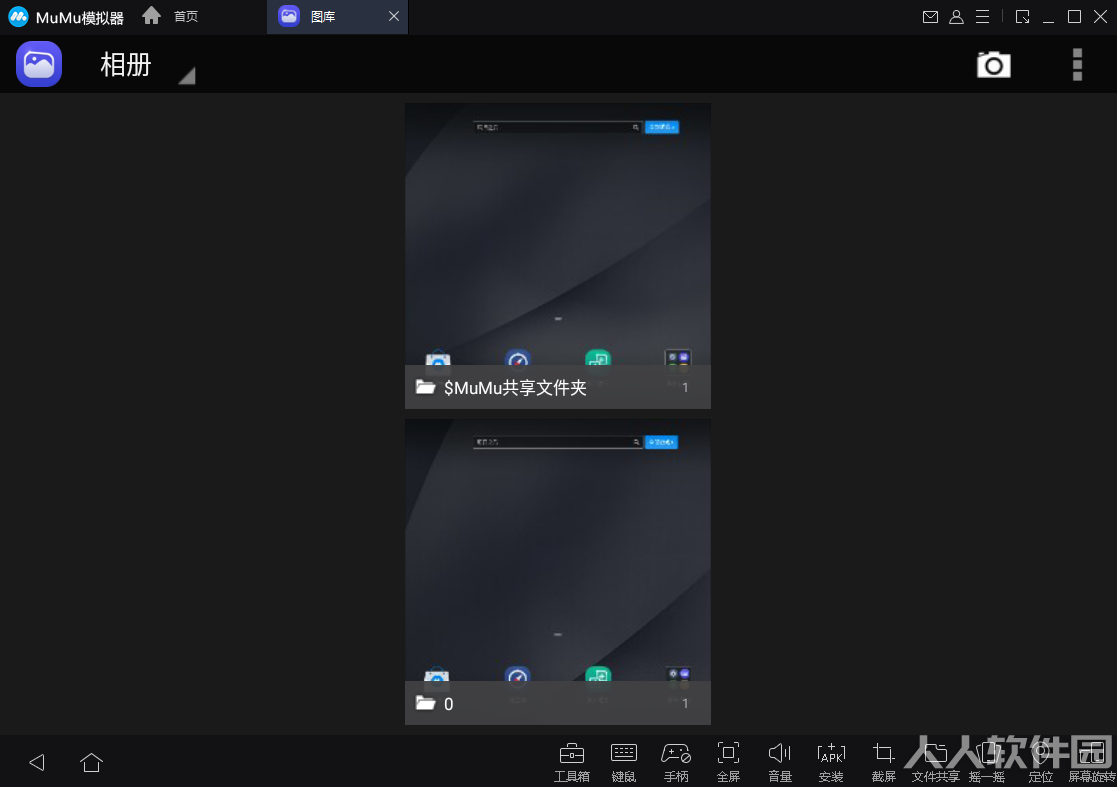Viewport: 1117px width, 787px height.
Task: Open 文件共享 file sharing
Action: tap(935, 762)
